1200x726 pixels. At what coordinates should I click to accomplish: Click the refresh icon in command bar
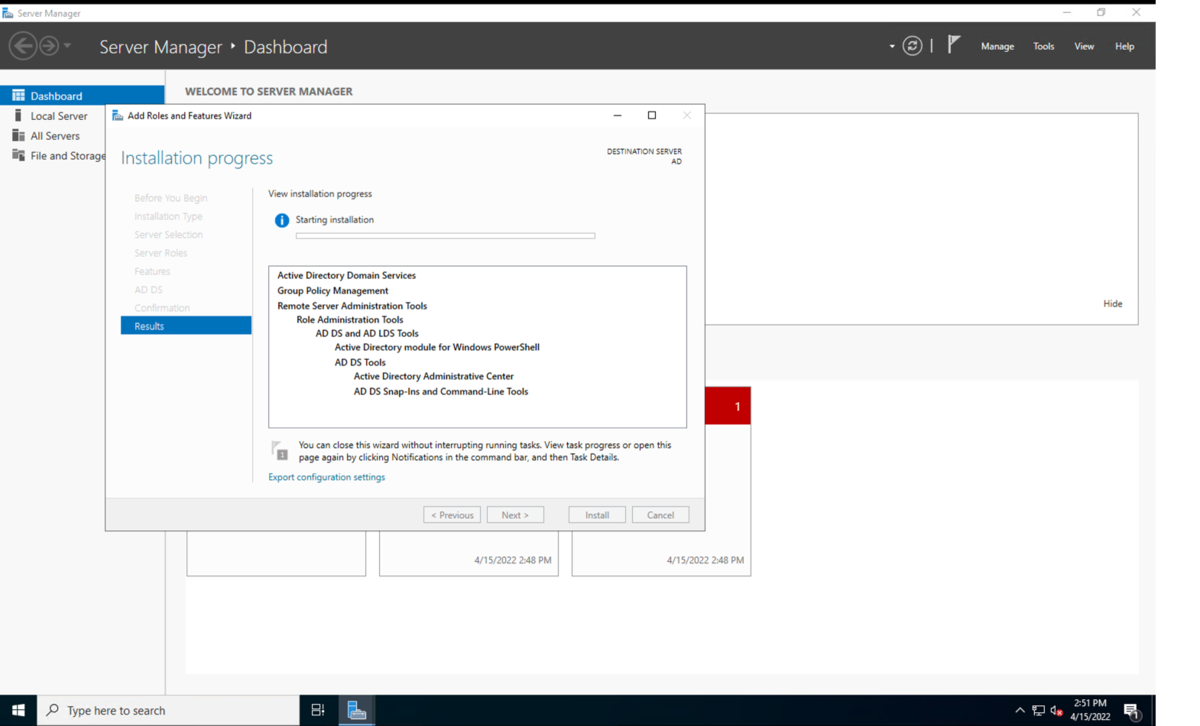(x=912, y=46)
